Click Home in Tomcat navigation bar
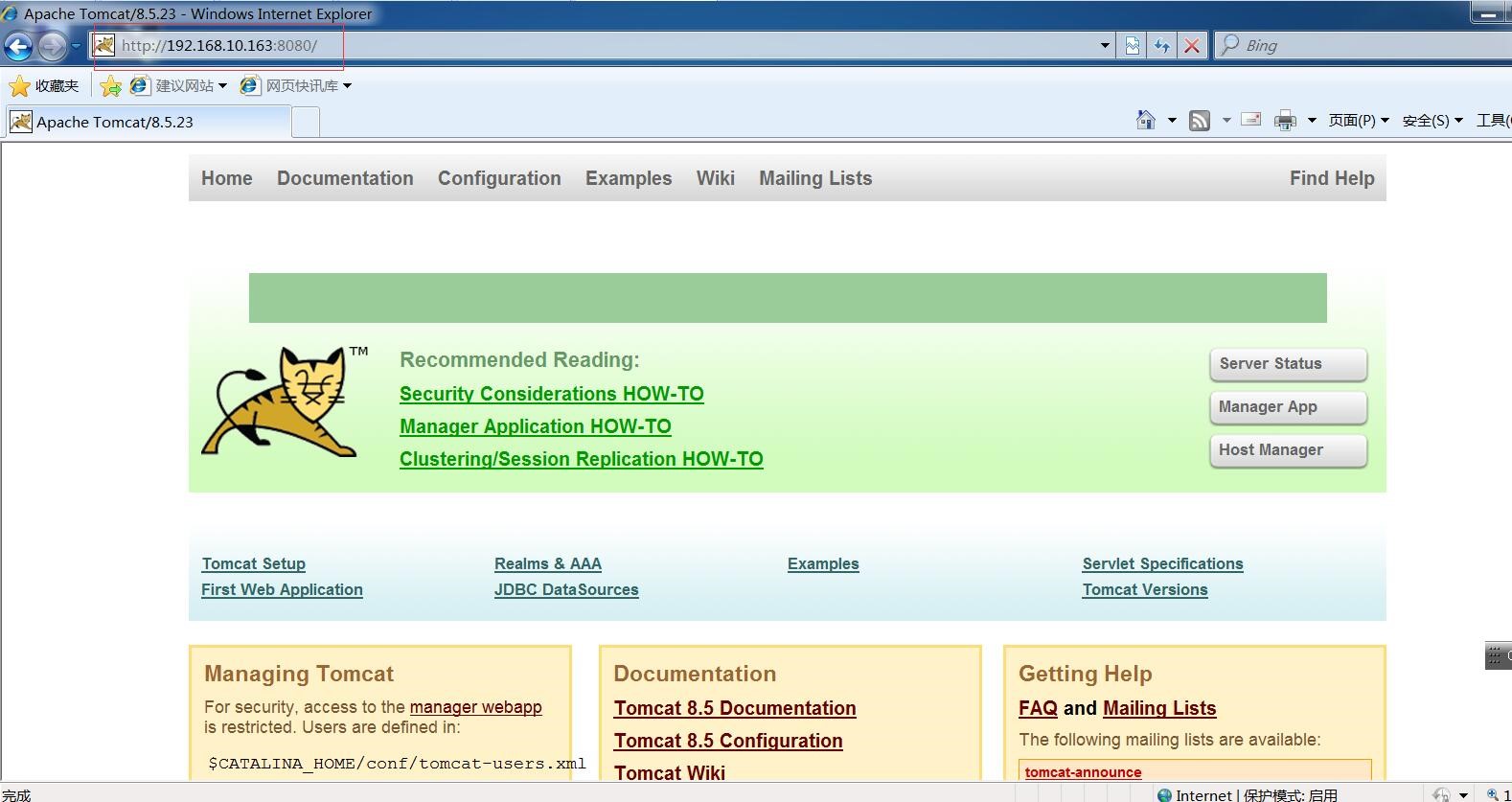This screenshot has width=1512, height=802. click(x=227, y=178)
